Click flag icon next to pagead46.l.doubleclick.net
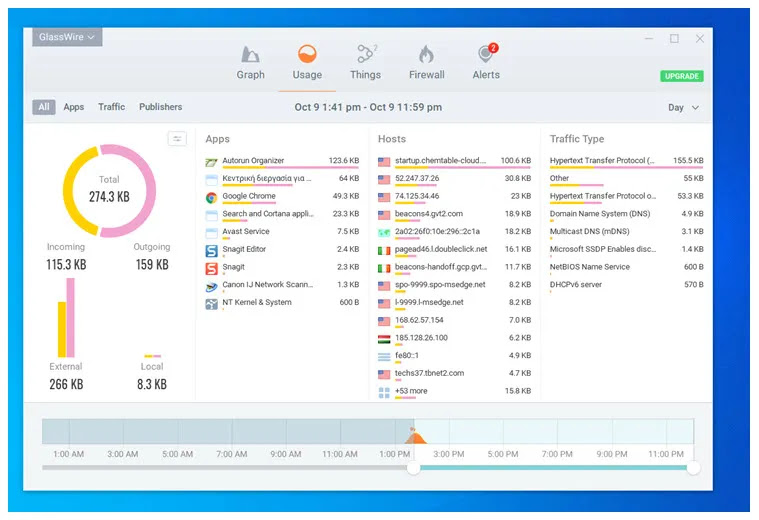Viewport: 759px width, 520px height. (384, 250)
